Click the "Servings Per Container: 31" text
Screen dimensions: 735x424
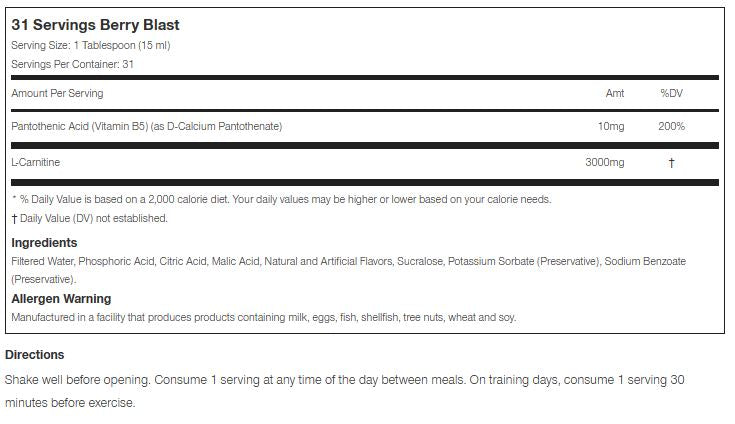point(72,64)
